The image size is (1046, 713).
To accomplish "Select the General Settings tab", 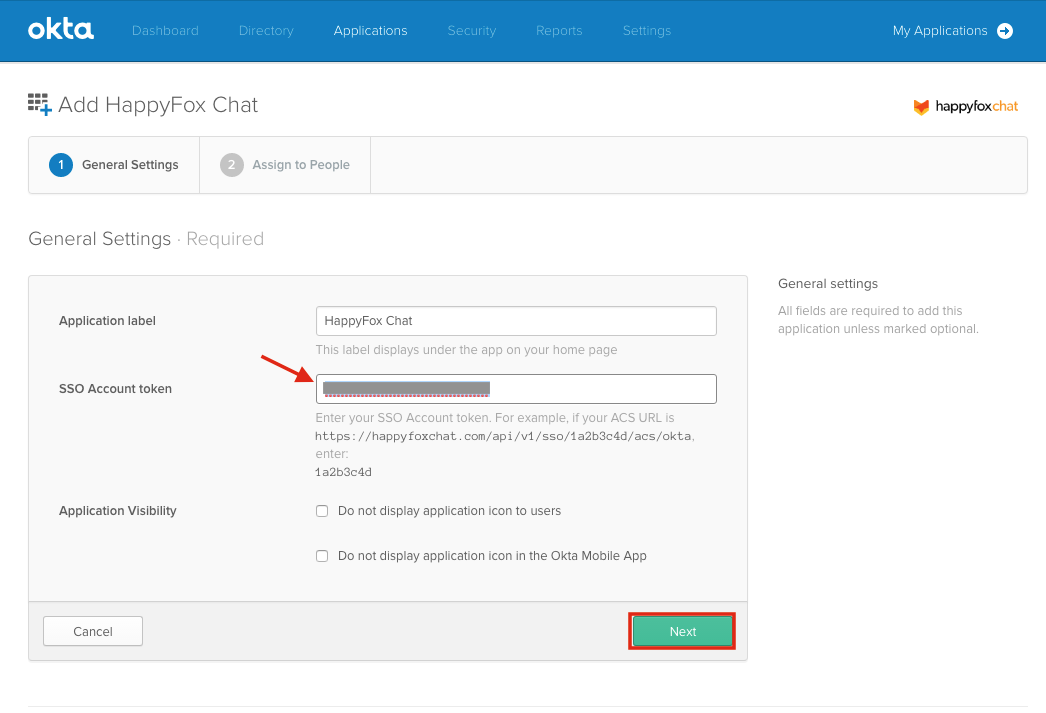I will [x=113, y=164].
